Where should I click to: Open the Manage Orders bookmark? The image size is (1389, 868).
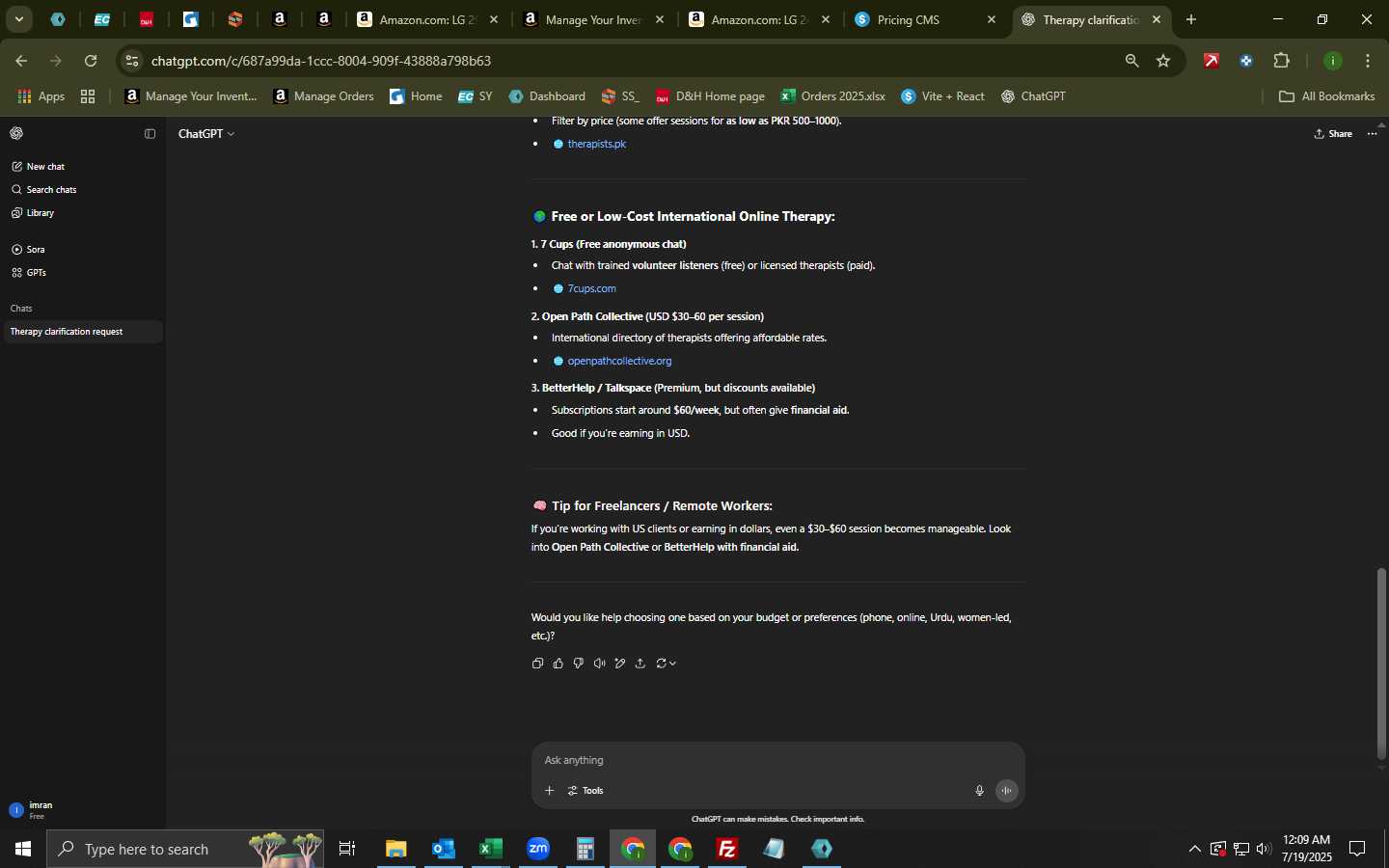[x=324, y=96]
